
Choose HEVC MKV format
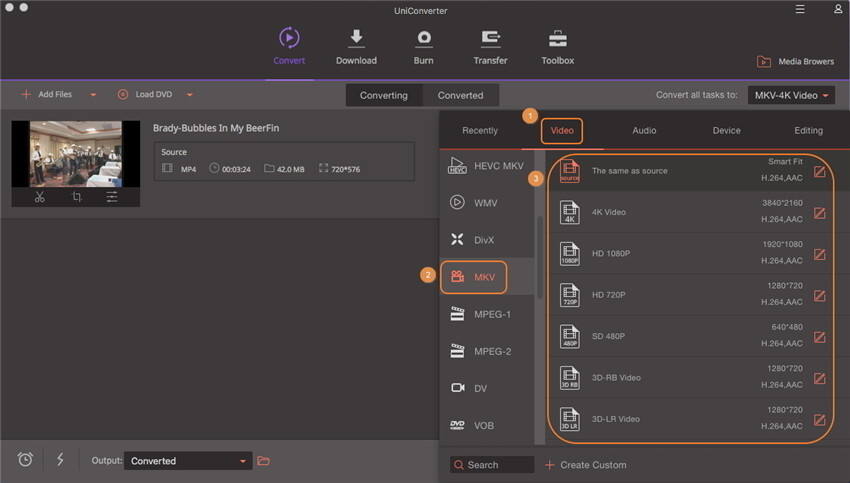486,166
